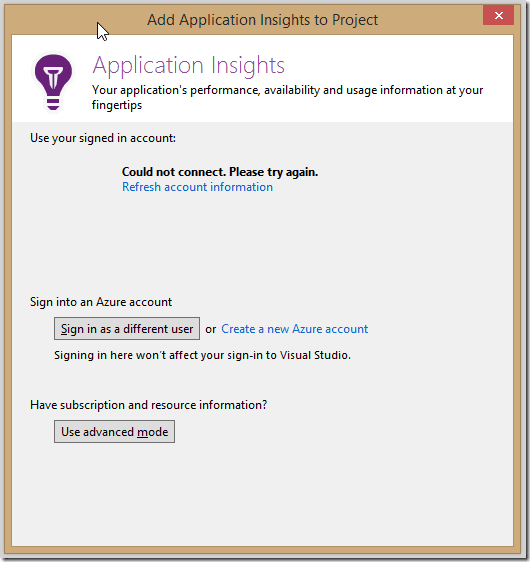530x562 pixels.
Task: Select the Use advanced mode button
Action: point(114,432)
